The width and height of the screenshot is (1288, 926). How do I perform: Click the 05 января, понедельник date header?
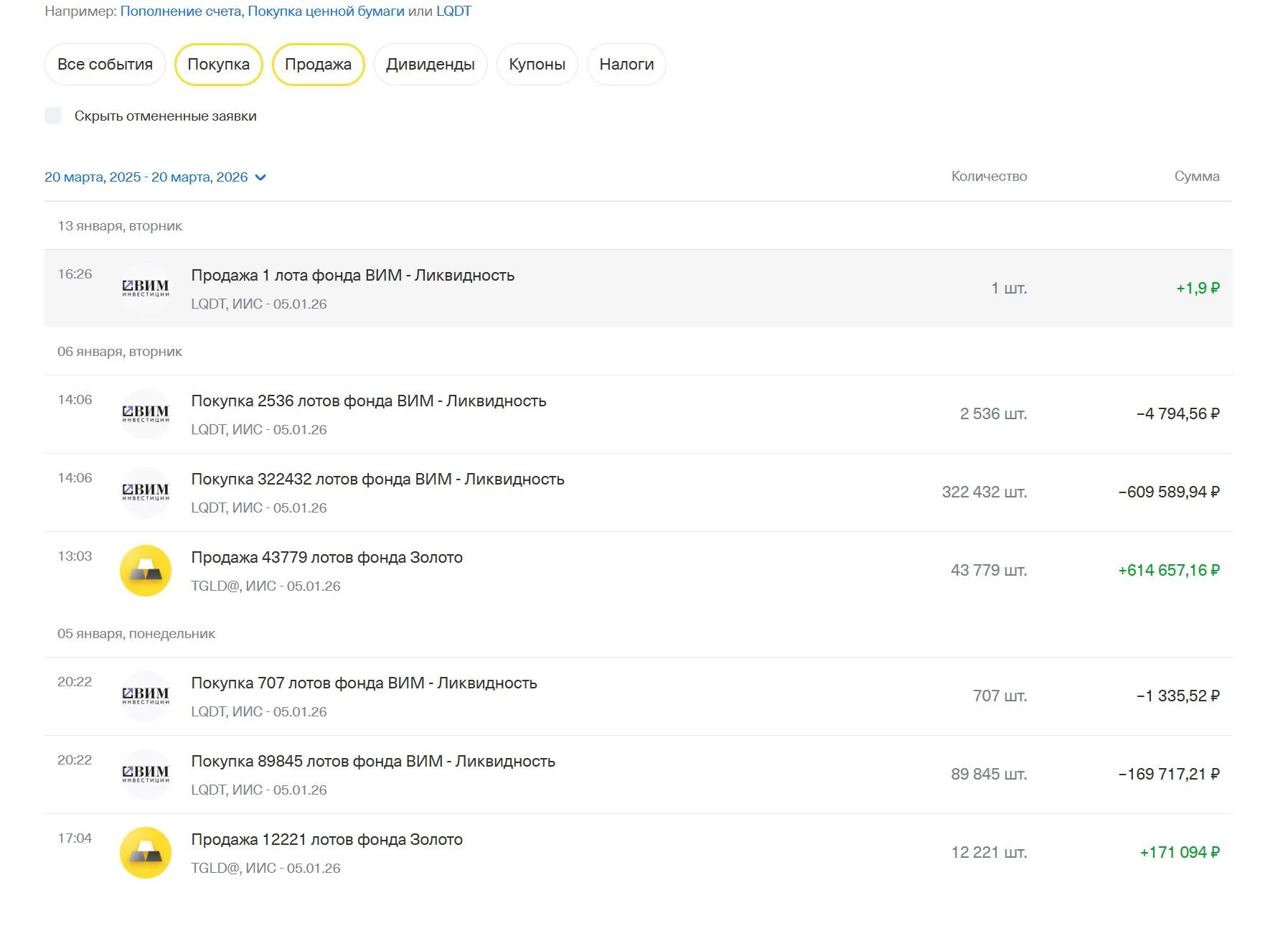click(136, 634)
